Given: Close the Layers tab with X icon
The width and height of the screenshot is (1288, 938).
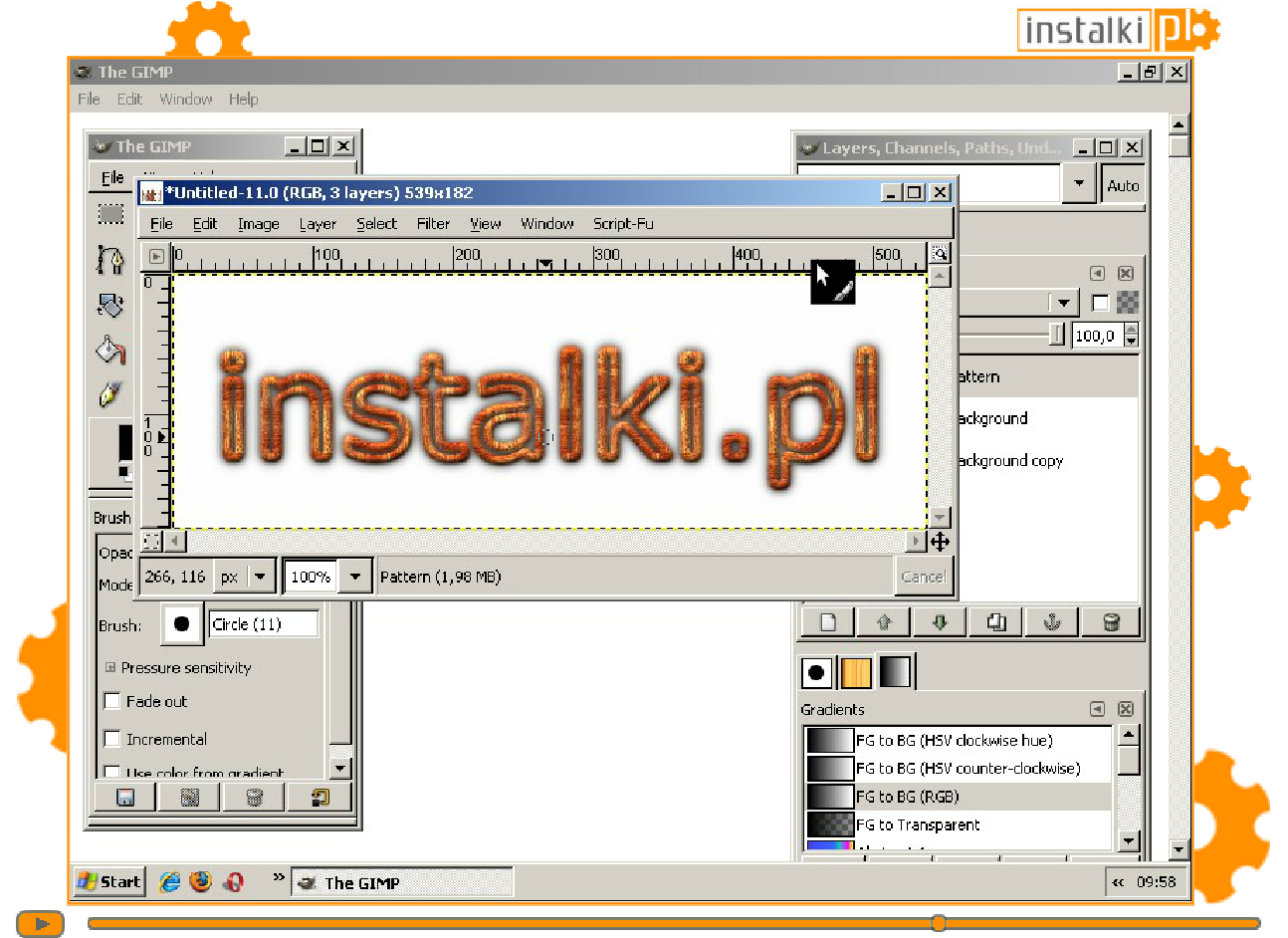Looking at the screenshot, I should click(x=1126, y=273).
